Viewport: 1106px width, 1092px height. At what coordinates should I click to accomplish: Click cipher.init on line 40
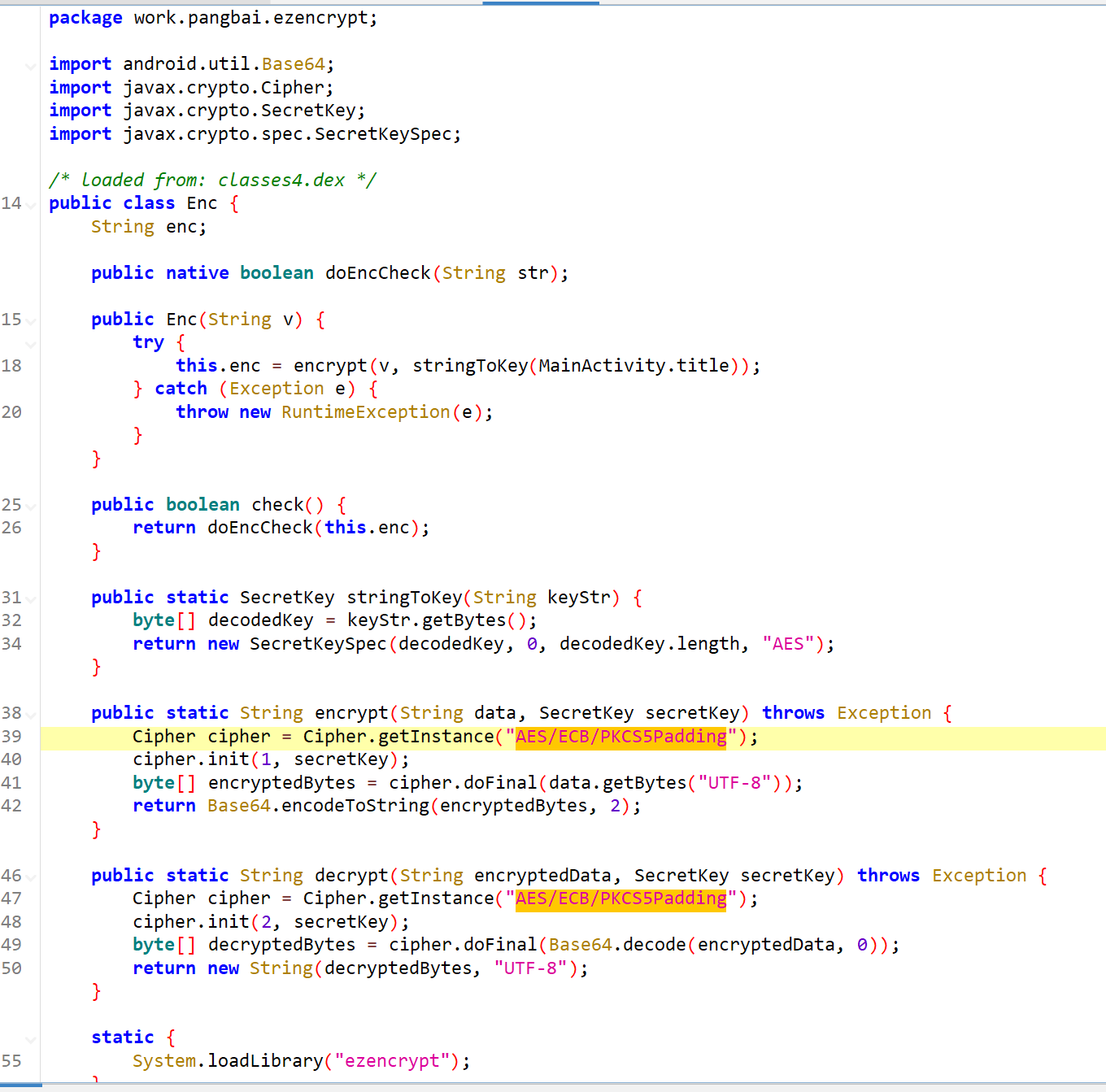pos(192,759)
